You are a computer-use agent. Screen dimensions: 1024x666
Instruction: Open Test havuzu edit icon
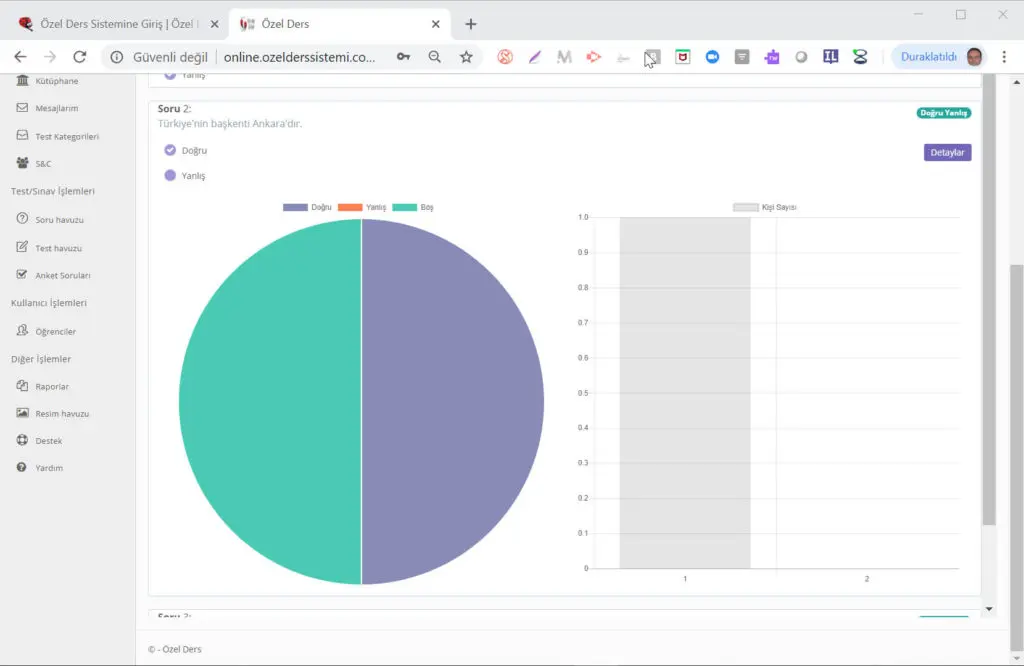click(x=23, y=247)
